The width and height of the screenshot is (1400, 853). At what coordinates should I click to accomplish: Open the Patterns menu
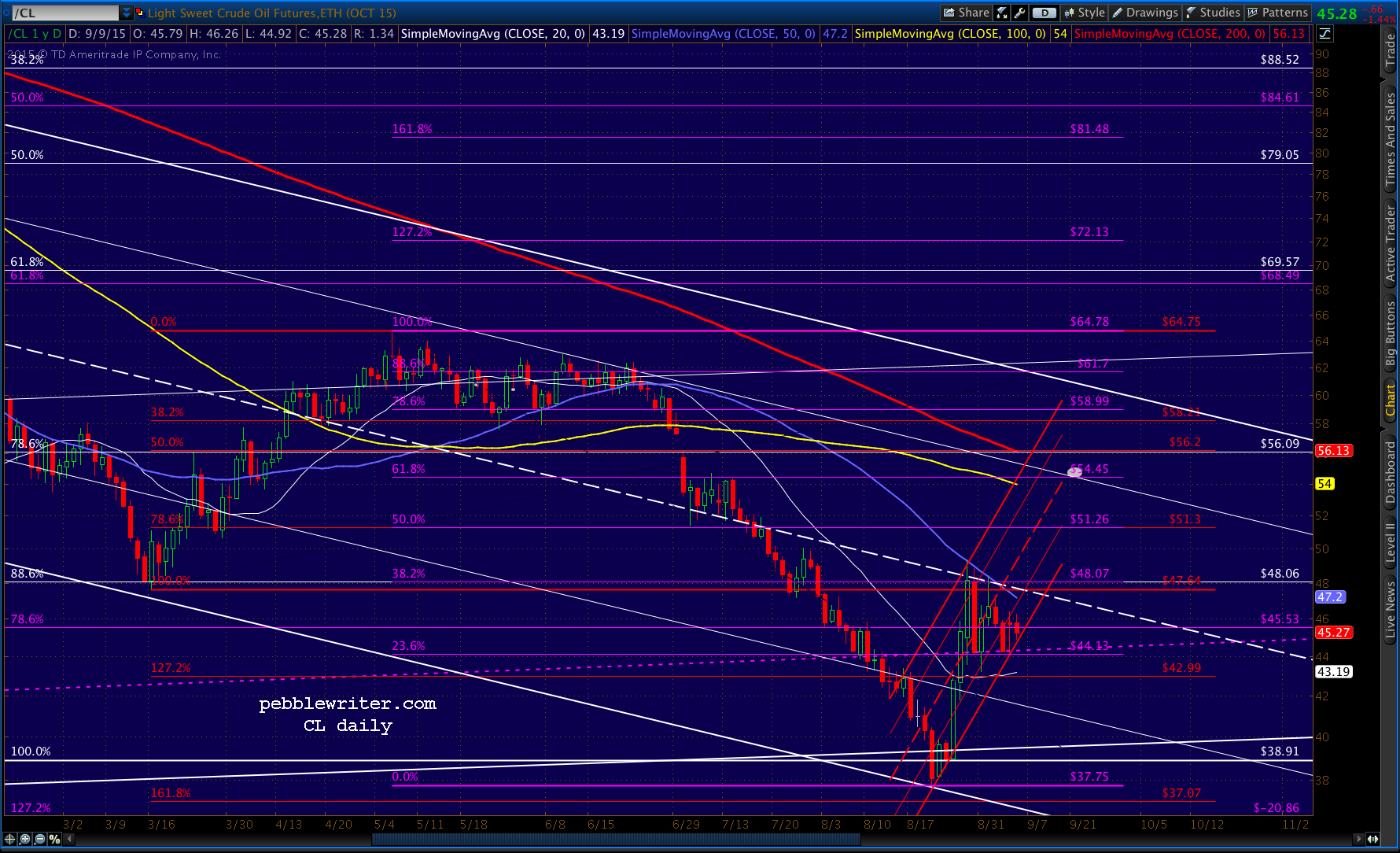coord(1278,13)
